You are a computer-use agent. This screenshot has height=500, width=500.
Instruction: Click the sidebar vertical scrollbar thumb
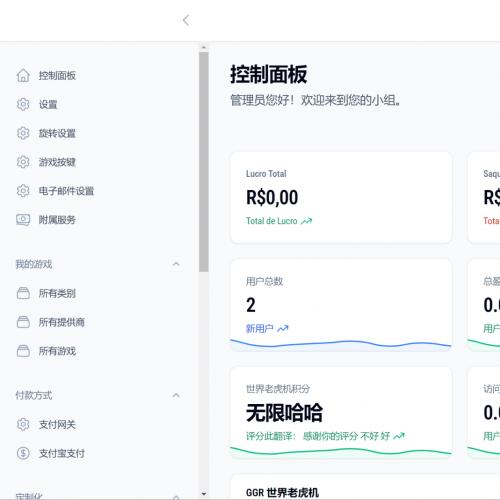pos(204,162)
